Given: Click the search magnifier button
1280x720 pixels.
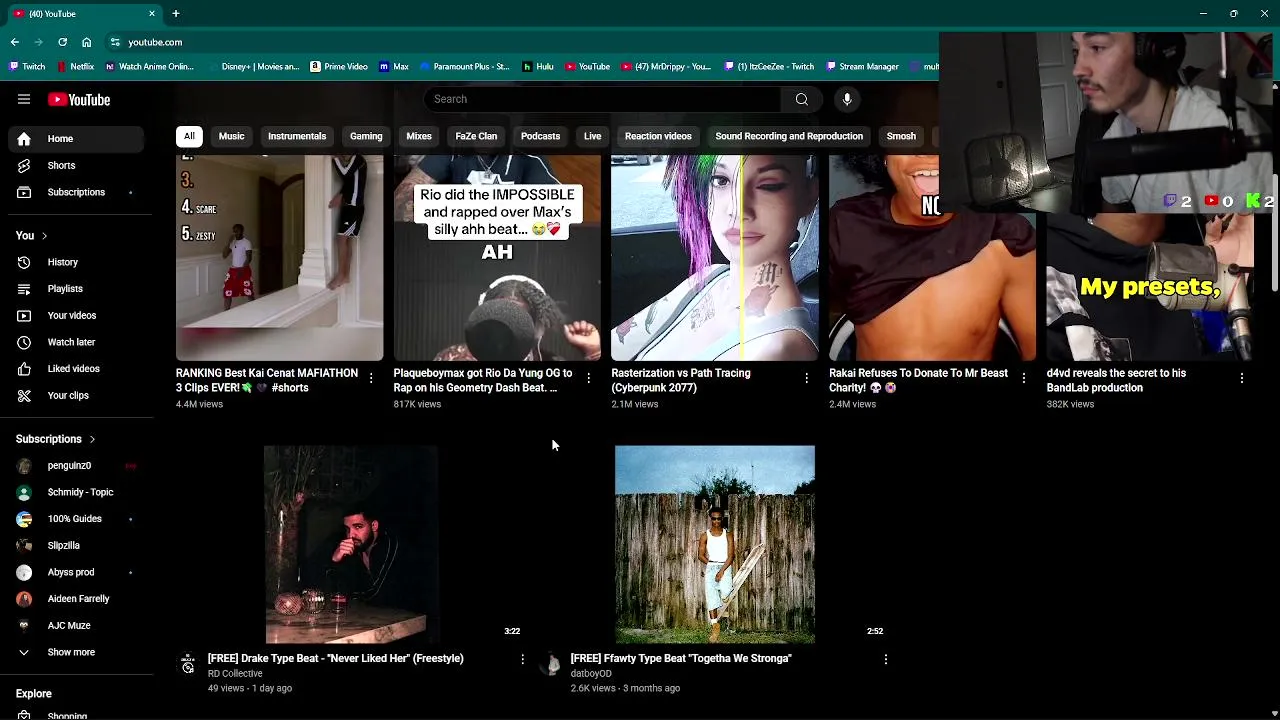Looking at the screenshot, I should [x=801, y=99].
